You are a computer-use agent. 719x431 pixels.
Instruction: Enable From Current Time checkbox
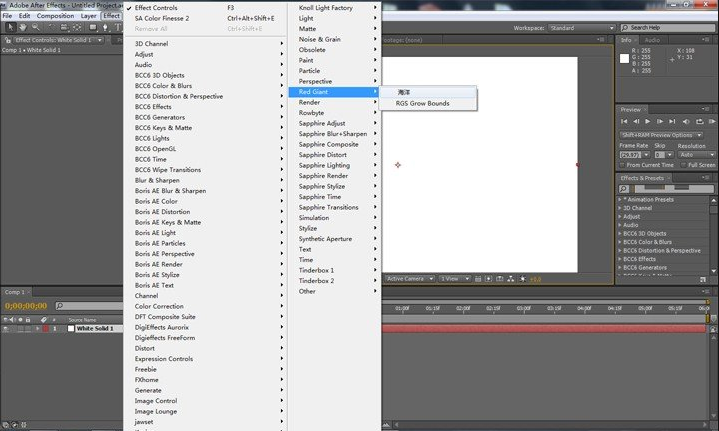pos(623,165)
